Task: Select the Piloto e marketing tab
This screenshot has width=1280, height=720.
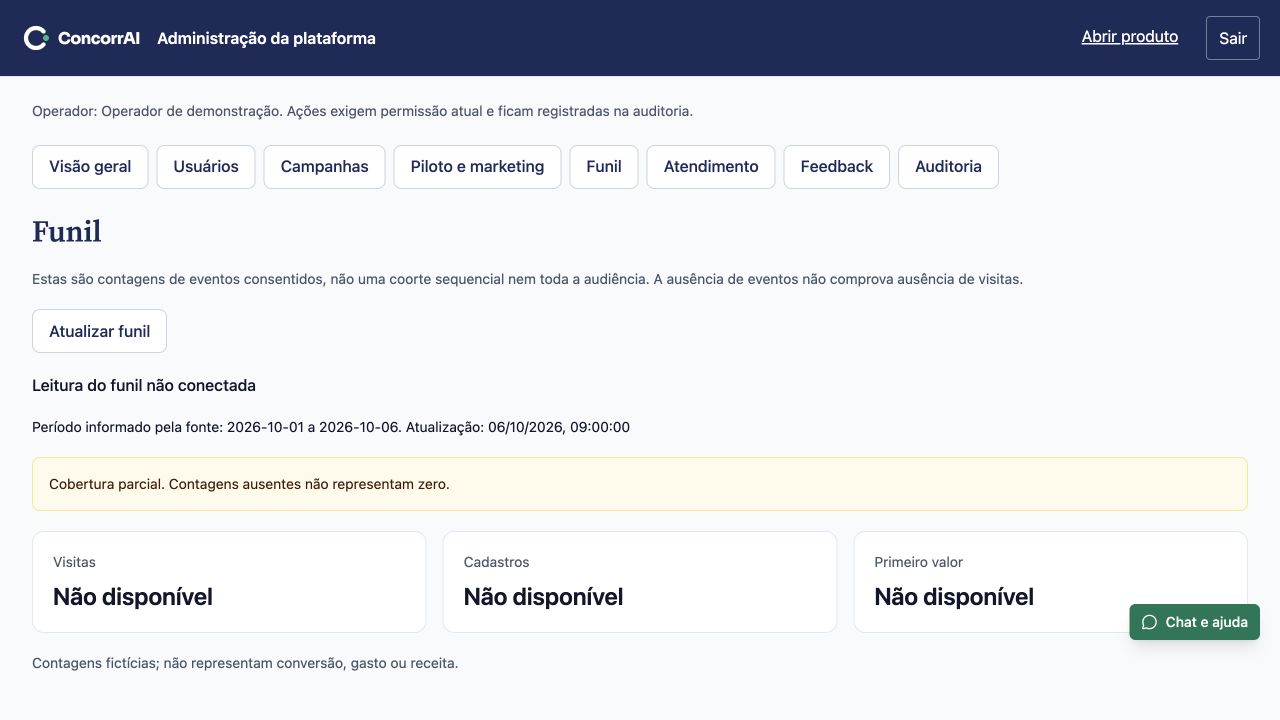Action: (x=477, y=167)
